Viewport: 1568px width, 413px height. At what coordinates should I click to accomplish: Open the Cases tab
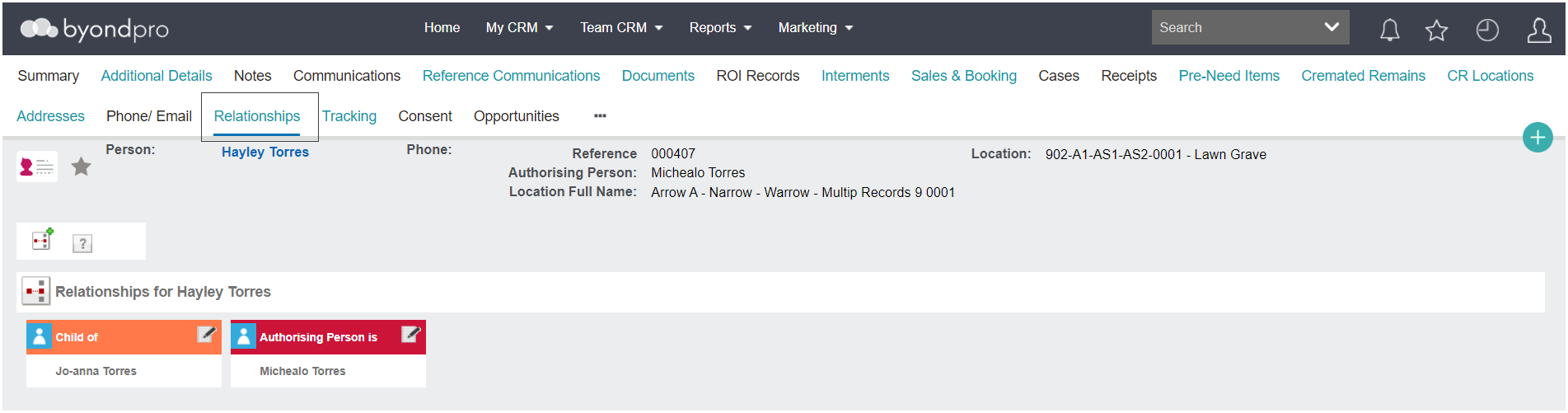[1059, 76]
